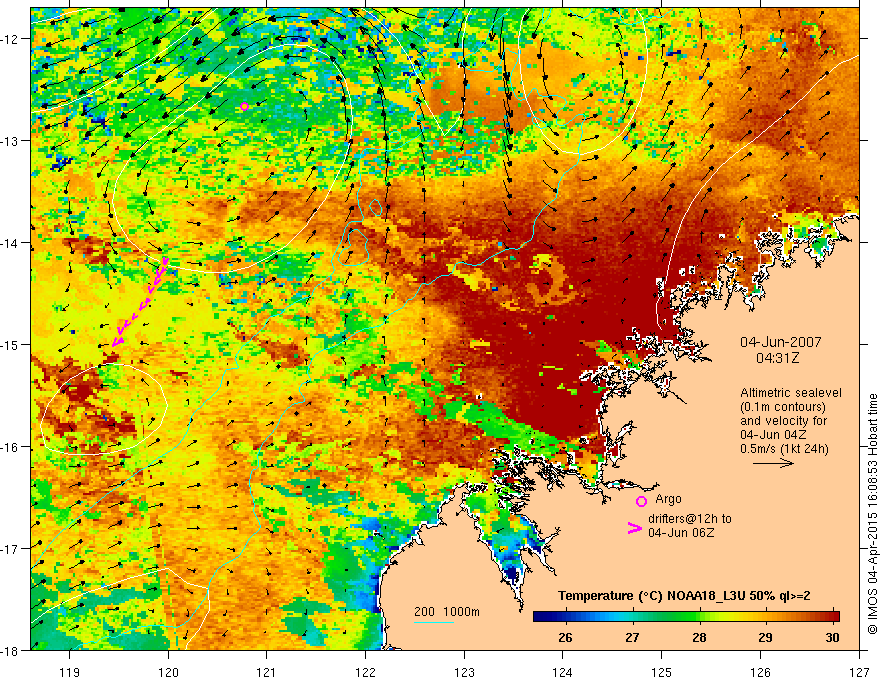The width and height of the screenshot is (880, 680).
Task: Click the 'Temperature (°C) NOAA18_L3U 50% ql>=2' title
Action: pos(684,596)
